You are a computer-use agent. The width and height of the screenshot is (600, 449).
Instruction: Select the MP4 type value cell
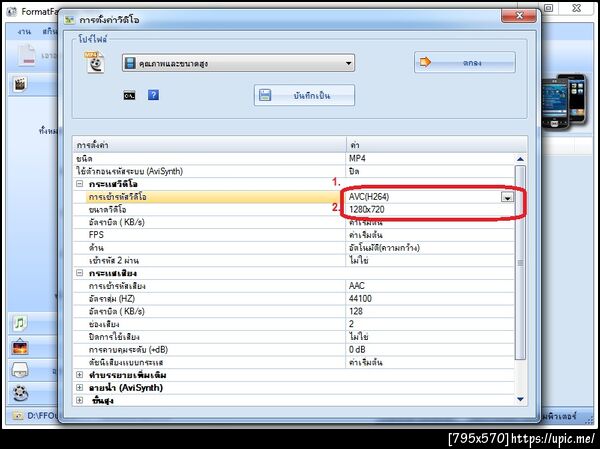(430, 158)
